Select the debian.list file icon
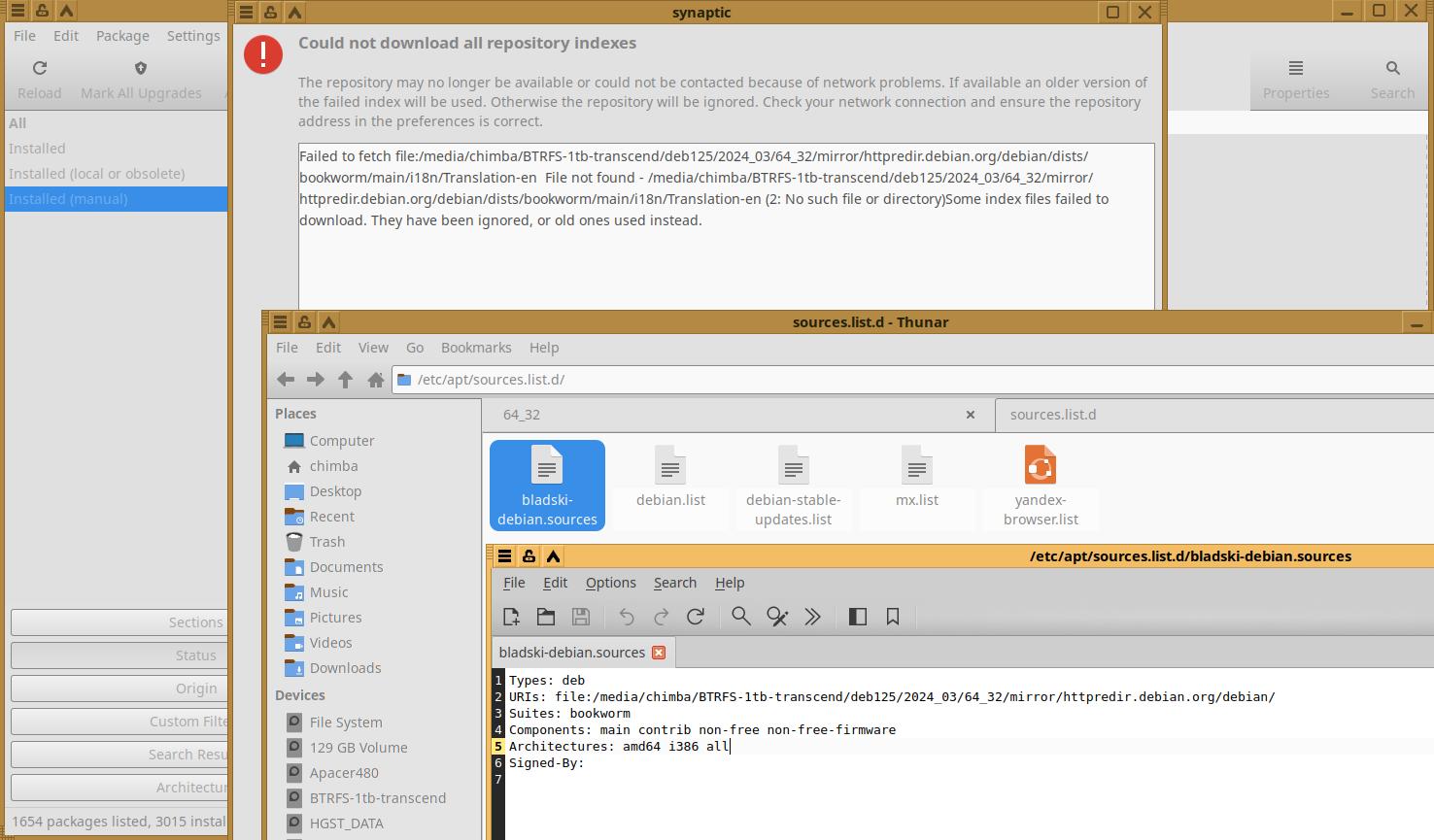The height and width of the screenshot is (840, 1434). pyautogui.click(x=670, y=466)
